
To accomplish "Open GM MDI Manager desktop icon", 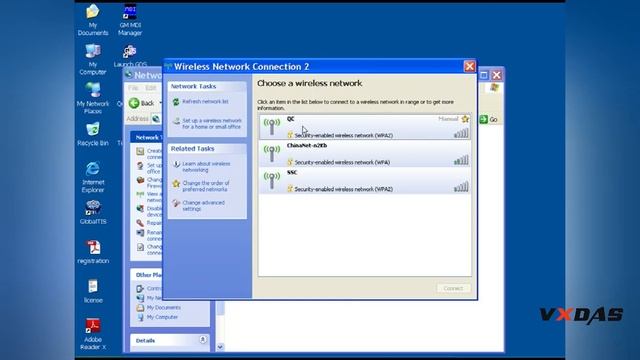I will point(130,20).
